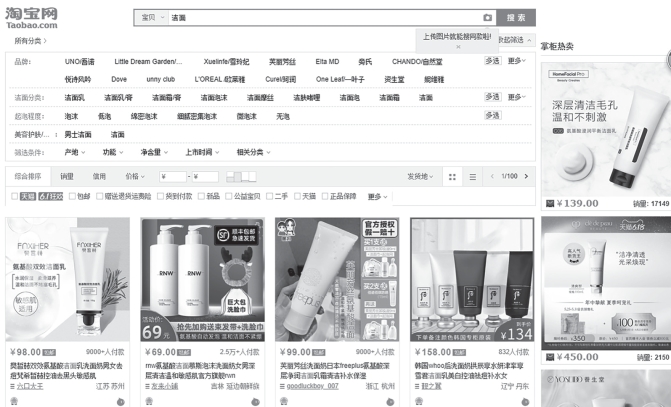Click 多选 in the 洁面分类 row
The height and width of the screenshot is (407, 671).
[493, 97]
